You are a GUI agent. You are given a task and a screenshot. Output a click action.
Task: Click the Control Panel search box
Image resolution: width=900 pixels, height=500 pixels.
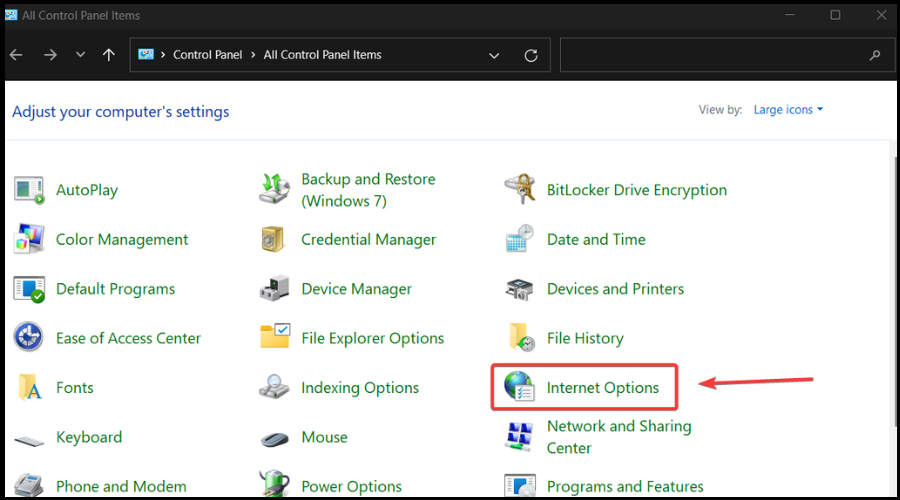[727, 55]
